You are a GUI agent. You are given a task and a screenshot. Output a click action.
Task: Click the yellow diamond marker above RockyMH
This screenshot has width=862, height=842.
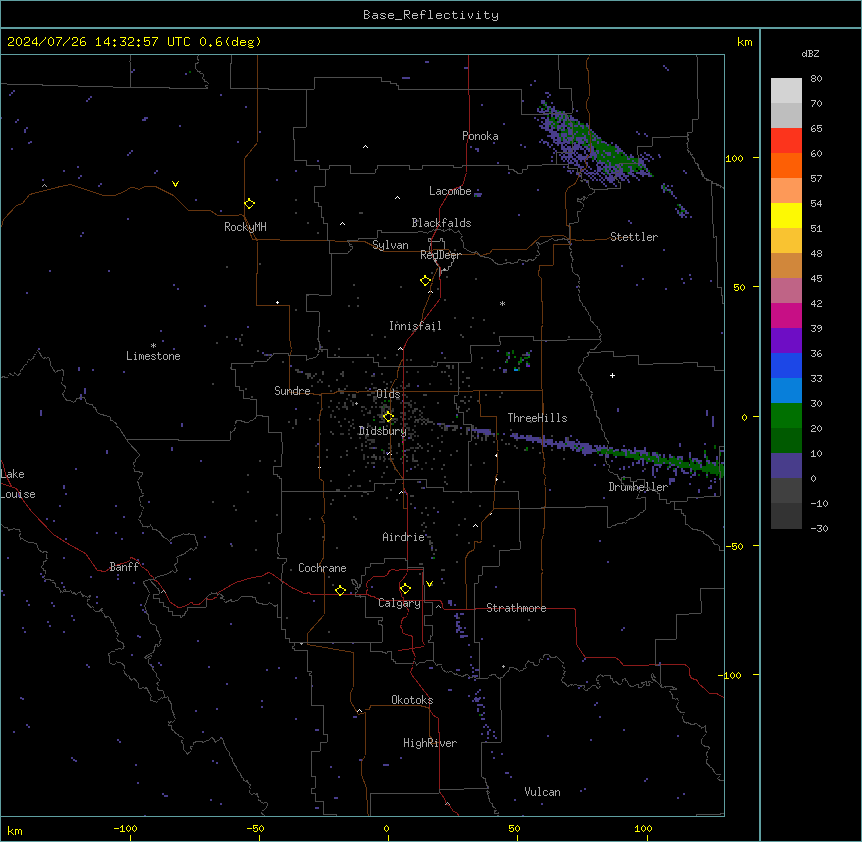click(249, 204)
